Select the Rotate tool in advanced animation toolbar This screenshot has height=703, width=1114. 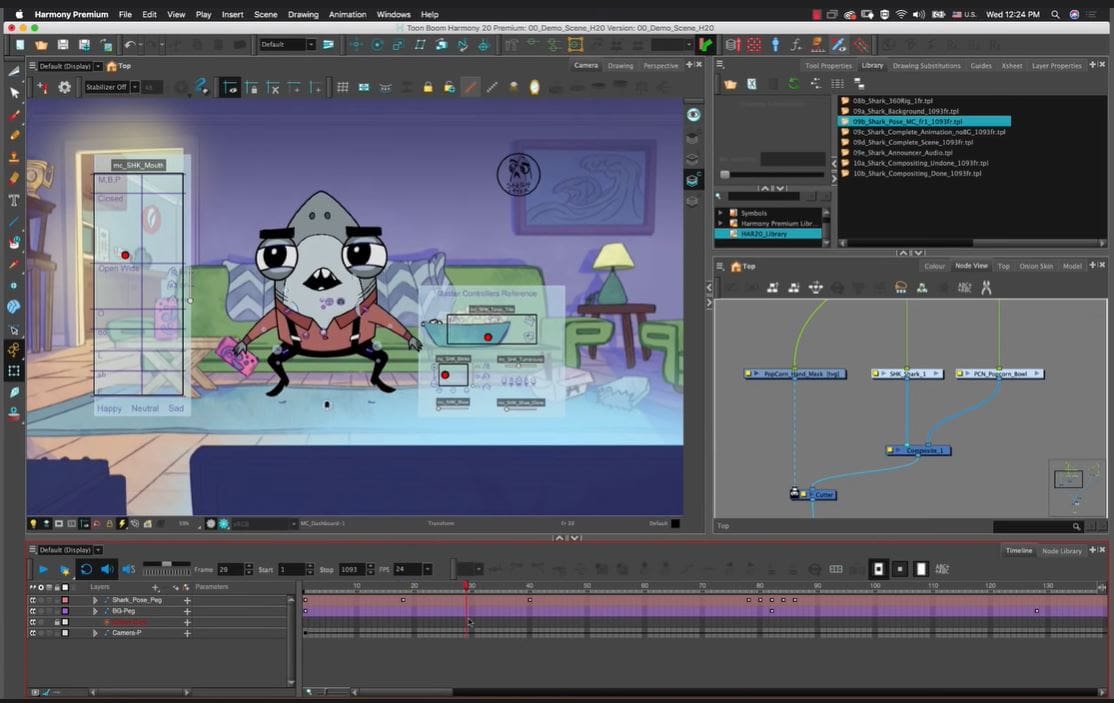pyautogui.click(x=377, y=45)
